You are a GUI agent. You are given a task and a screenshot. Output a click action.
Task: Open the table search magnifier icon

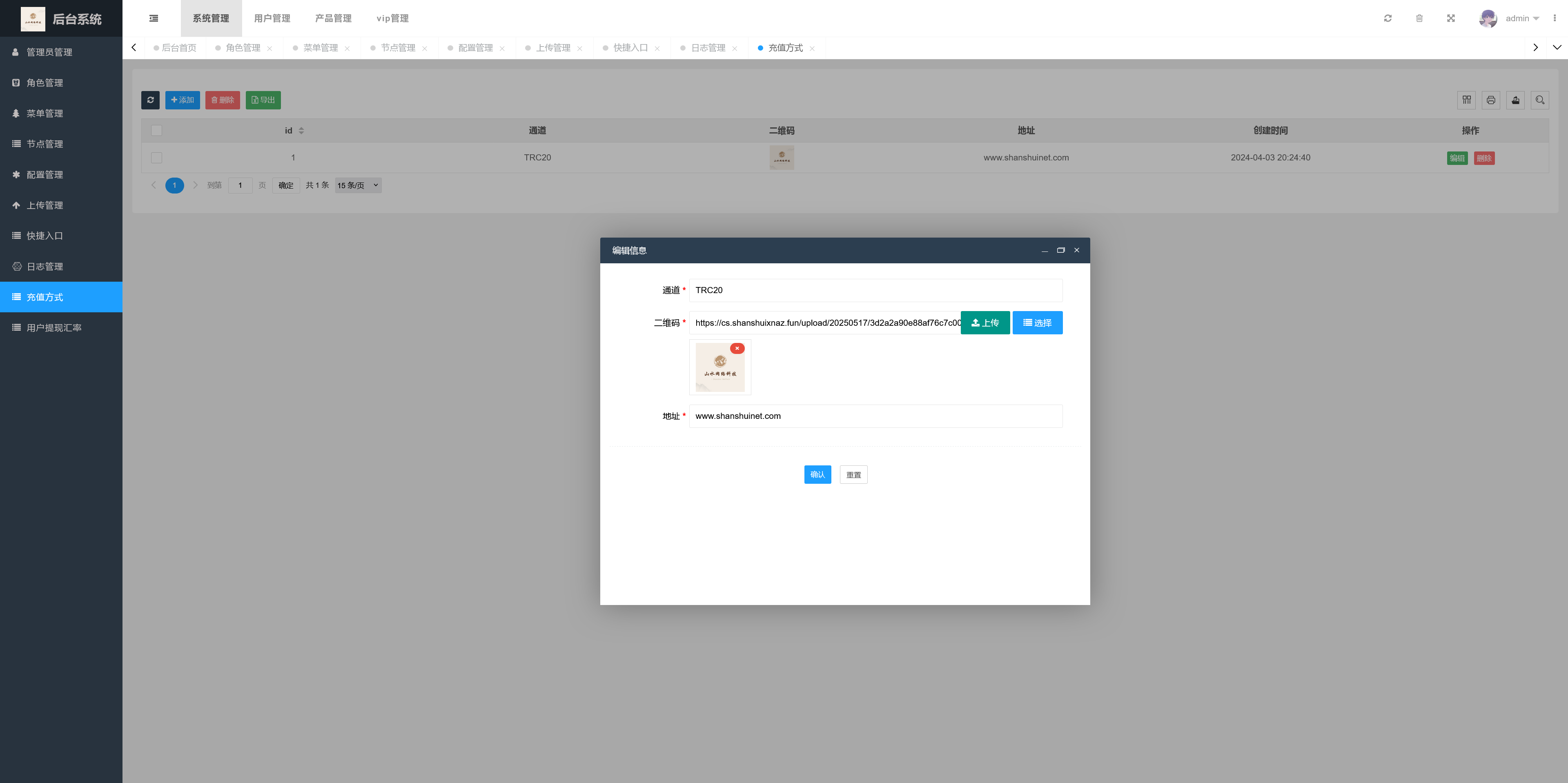click(1539, 100)
